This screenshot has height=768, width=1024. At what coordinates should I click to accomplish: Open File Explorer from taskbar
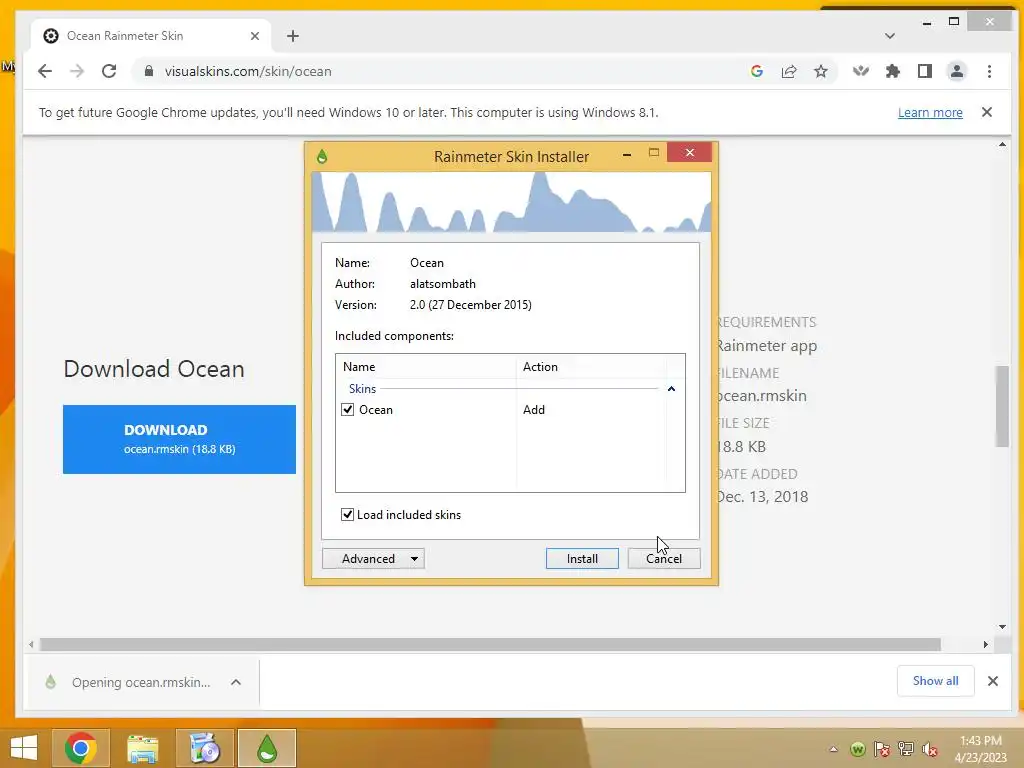pos(142,748)
